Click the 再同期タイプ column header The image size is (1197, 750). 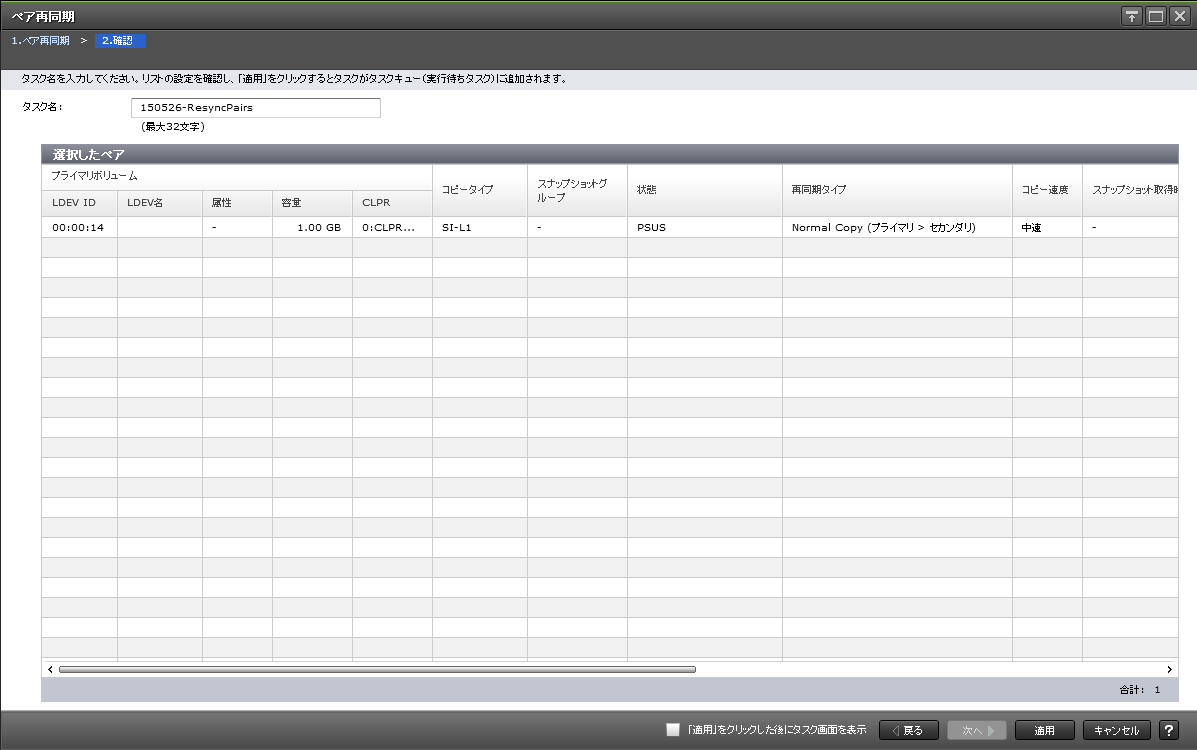coord(896,190)
